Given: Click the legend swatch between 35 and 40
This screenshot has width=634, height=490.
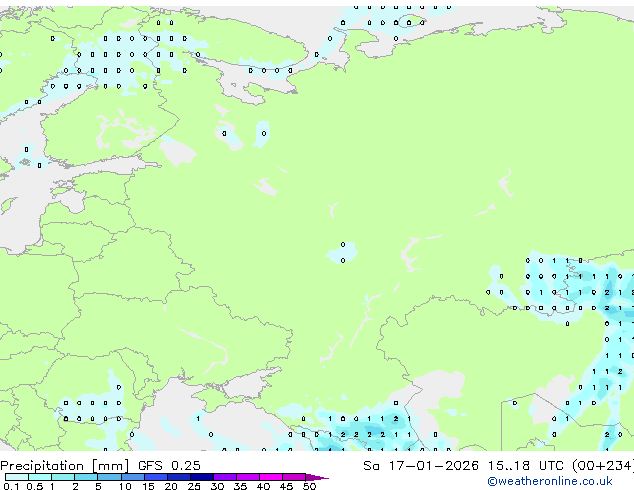Looking at the screenshot, I should pyautogui.click(x=247, y=477).
